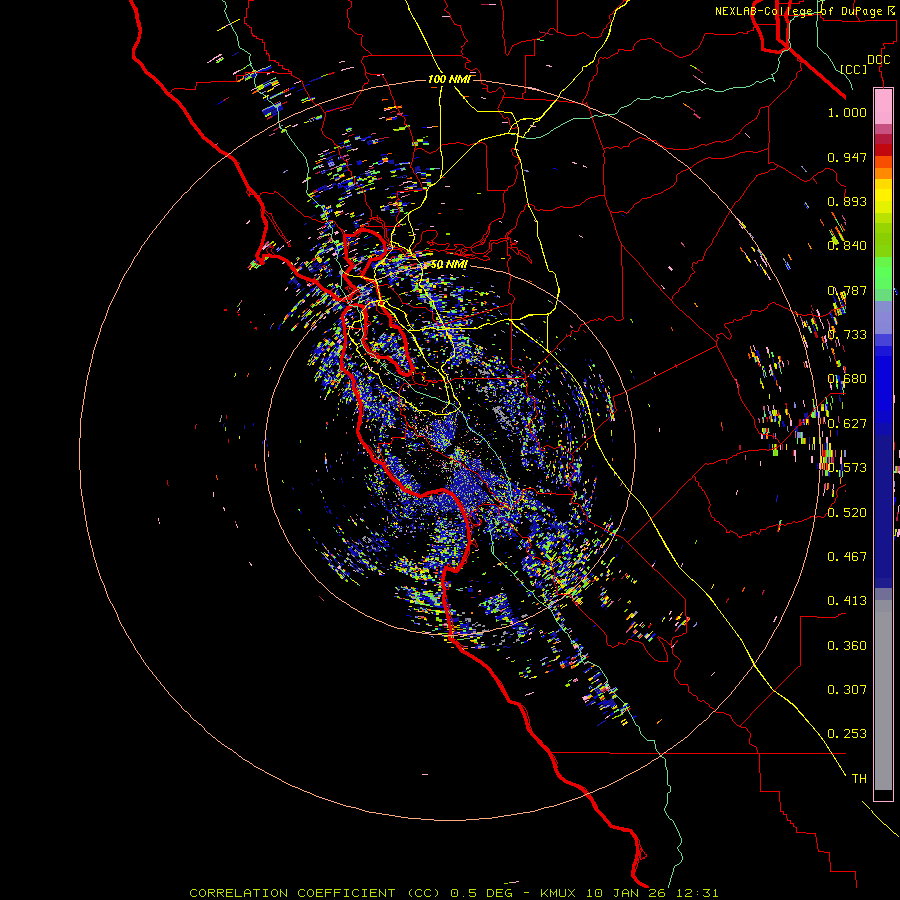The width and height of the screenshot is (900, 900).
Task: Click the TH threshold label on the legend
Action: point(859,779)
